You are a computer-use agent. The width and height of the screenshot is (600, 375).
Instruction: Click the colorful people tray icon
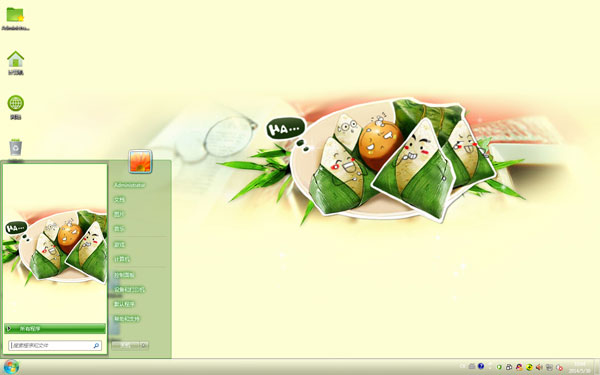(519, 367)
